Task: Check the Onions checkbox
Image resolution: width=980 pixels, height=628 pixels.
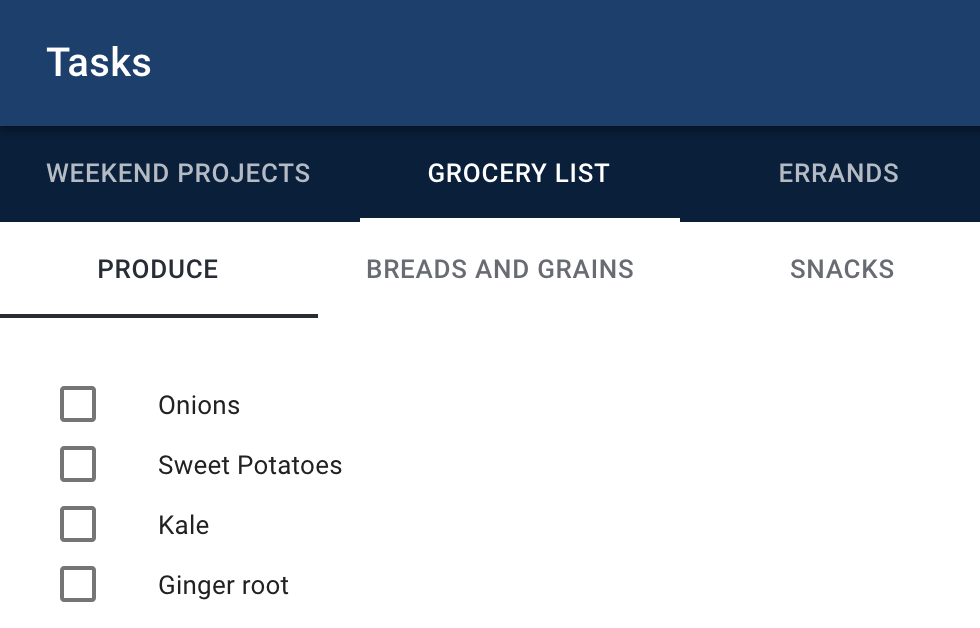Action: coord(78,404)
